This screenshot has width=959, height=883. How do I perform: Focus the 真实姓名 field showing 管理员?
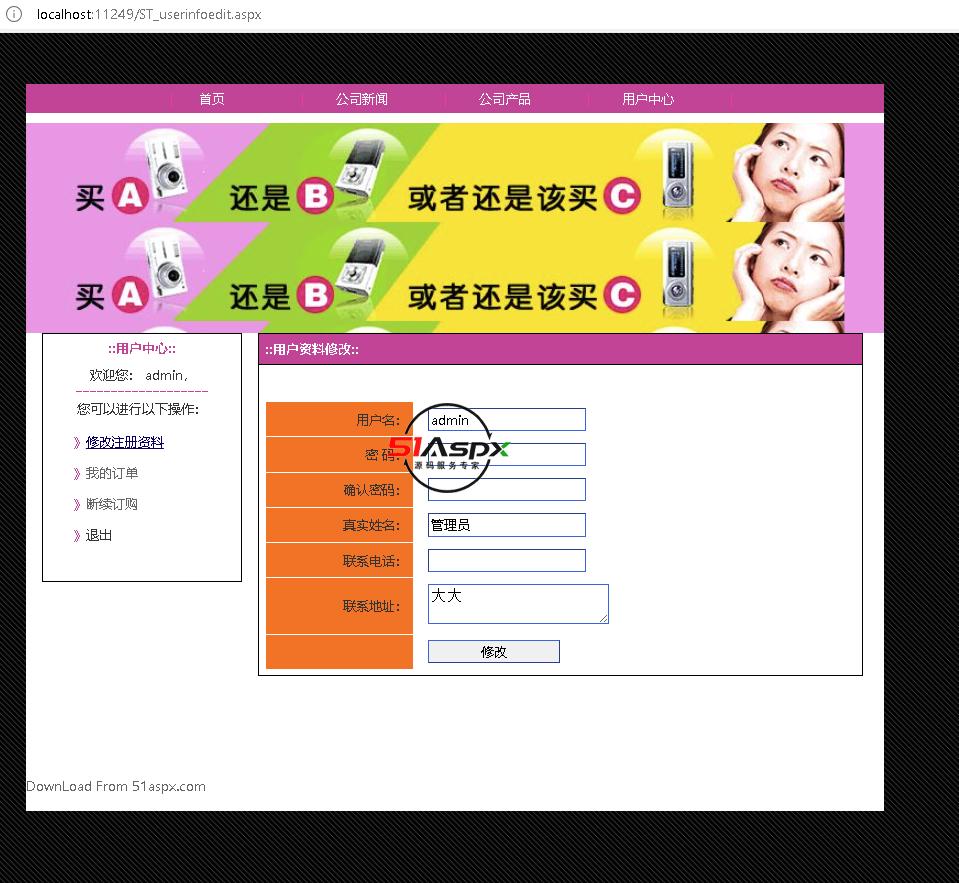point(506,525)
